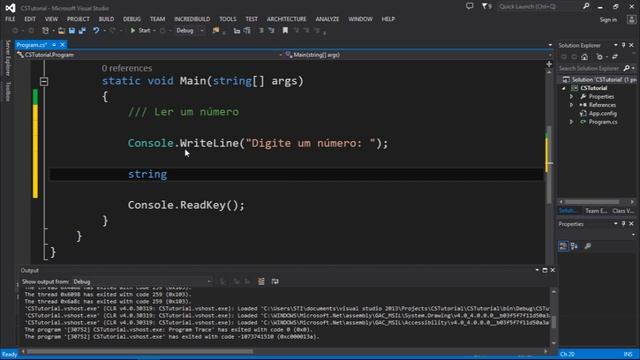Close the Output panel
This screenshot has width=640, height=360.
(553, 270)
